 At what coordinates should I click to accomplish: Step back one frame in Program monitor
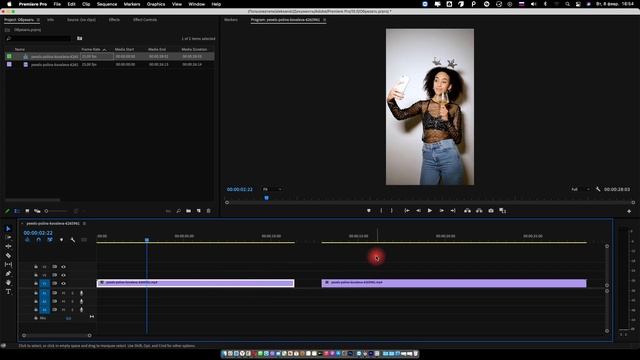click(x=418, y=211)
